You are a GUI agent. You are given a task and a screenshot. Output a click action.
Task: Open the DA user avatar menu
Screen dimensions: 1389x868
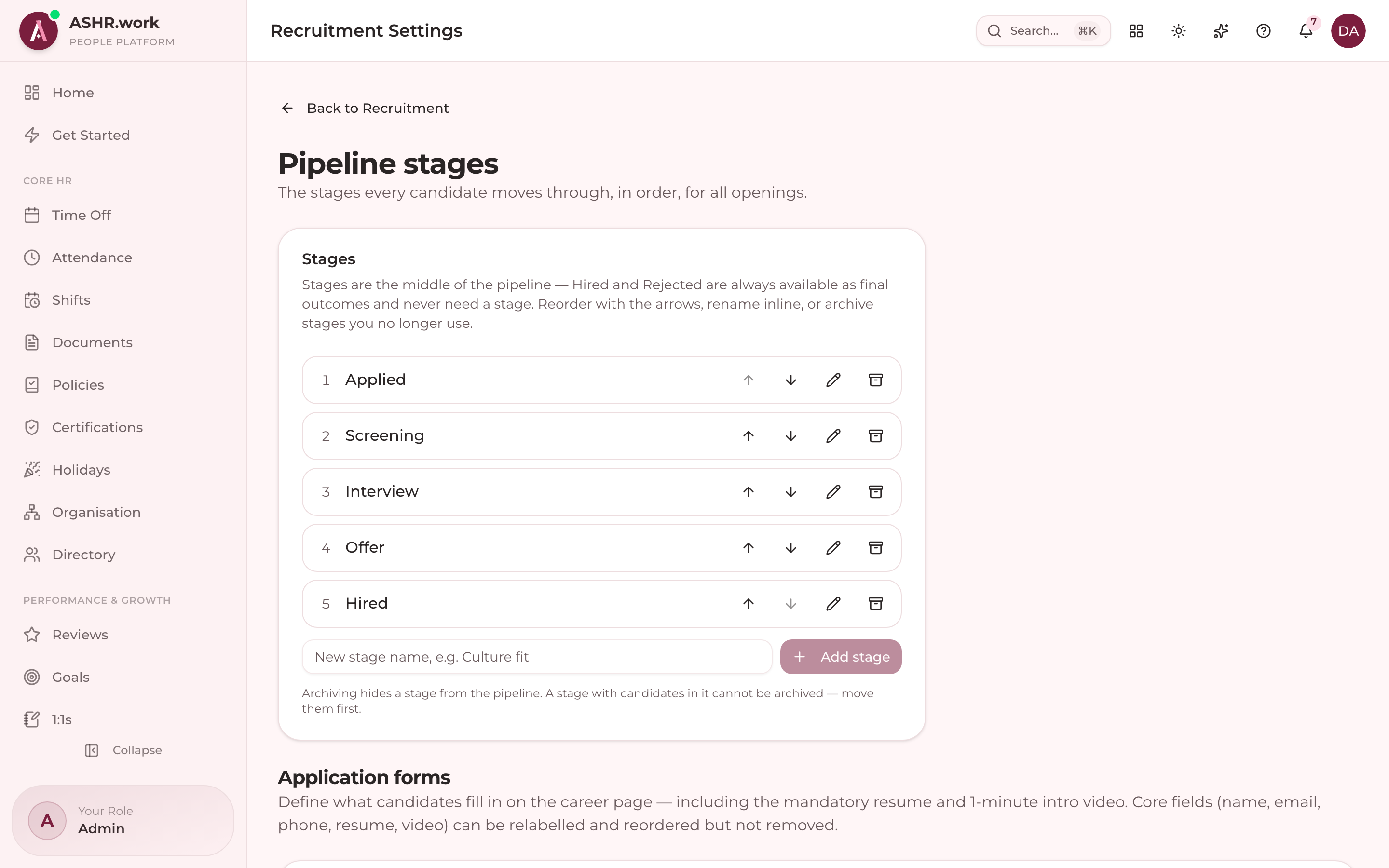click(x=1348, y=30)
